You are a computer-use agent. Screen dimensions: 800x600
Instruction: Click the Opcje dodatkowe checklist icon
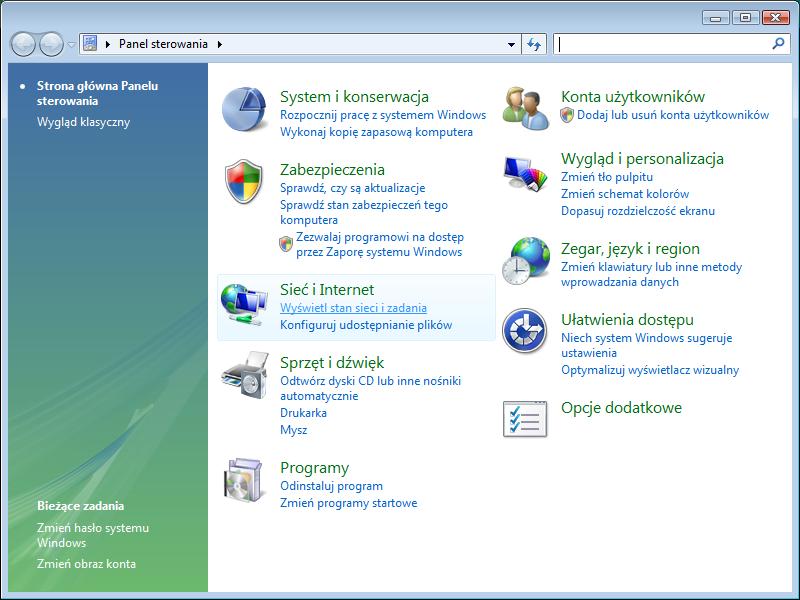[525, 418]
